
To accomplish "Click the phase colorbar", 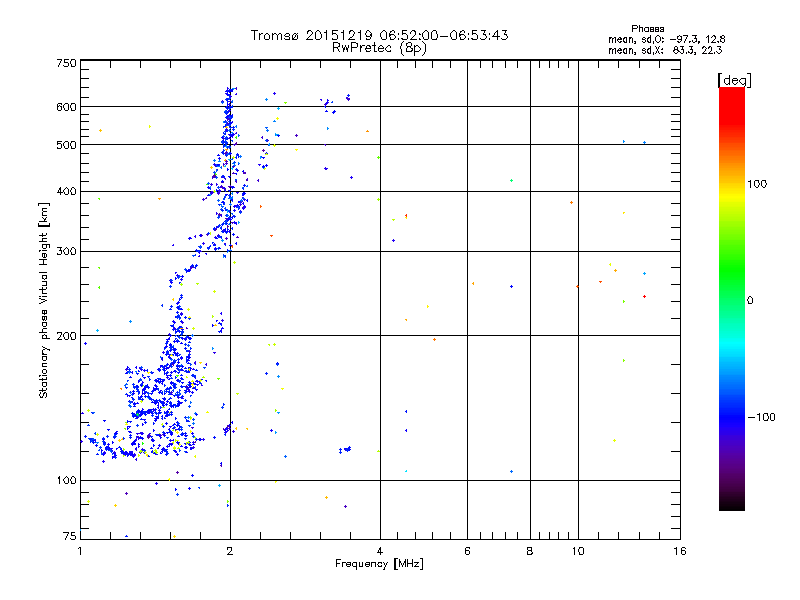I will tap(732, 298).
